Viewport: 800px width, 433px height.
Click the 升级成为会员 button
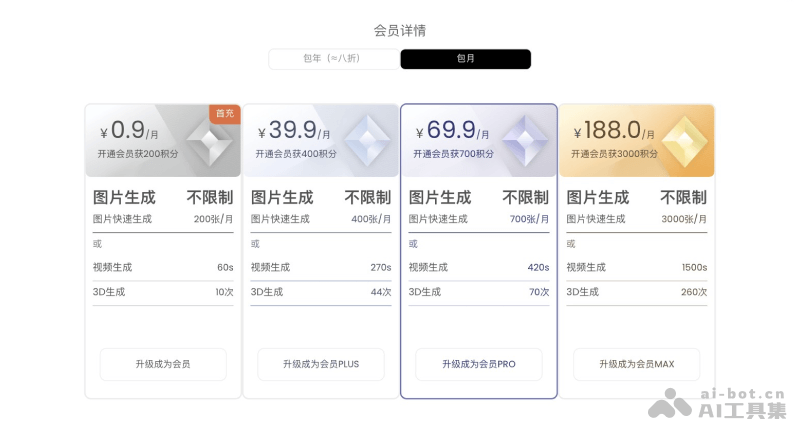[163, 364]
